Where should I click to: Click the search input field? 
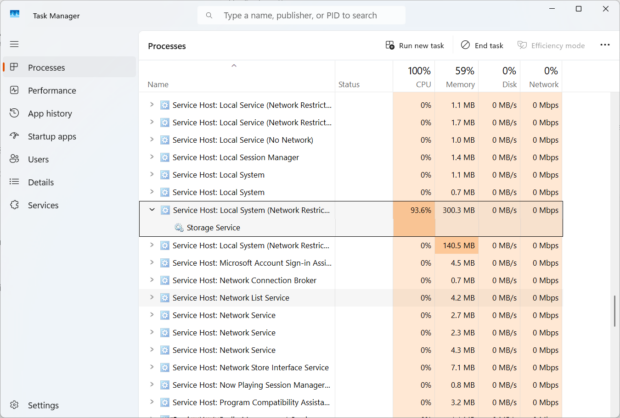(x=301, y=15)
